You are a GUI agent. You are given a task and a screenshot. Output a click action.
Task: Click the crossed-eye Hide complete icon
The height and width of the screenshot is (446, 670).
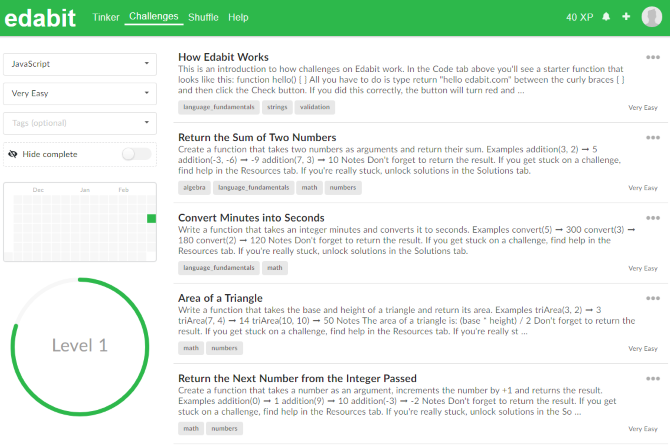pyautogui.click(x=13, y=154)
